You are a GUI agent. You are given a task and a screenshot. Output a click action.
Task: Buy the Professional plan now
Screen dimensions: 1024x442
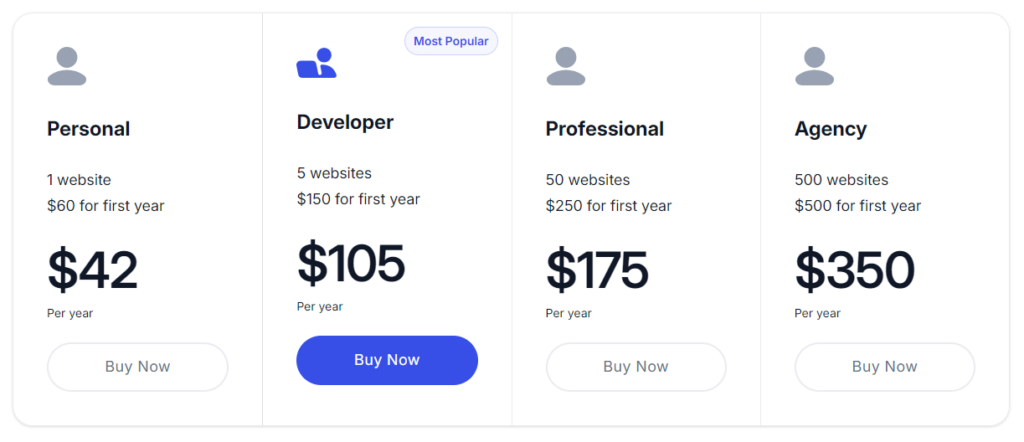click(636, 367)
